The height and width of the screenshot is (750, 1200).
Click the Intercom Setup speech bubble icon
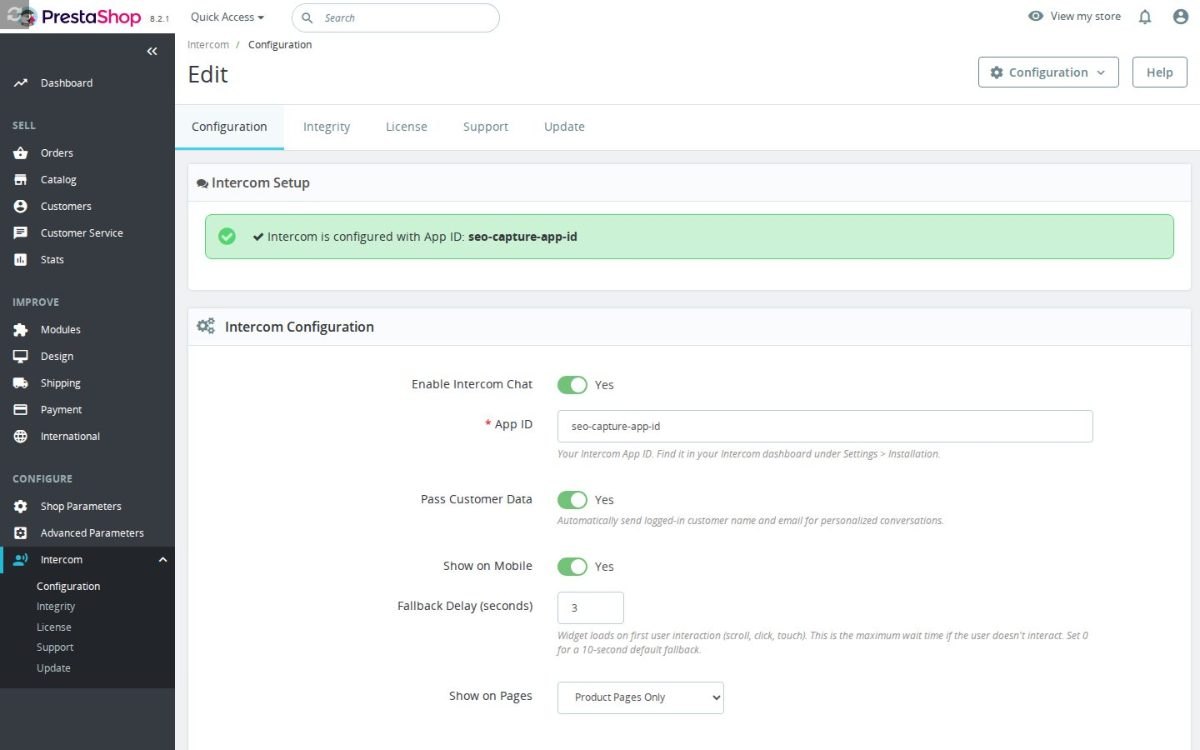(x=202, y=184)
